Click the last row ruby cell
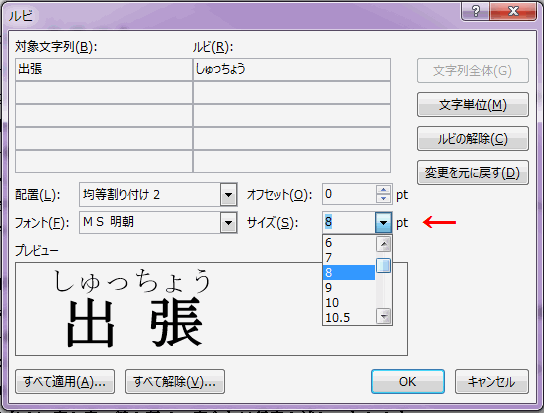 (x=292, y=161)
